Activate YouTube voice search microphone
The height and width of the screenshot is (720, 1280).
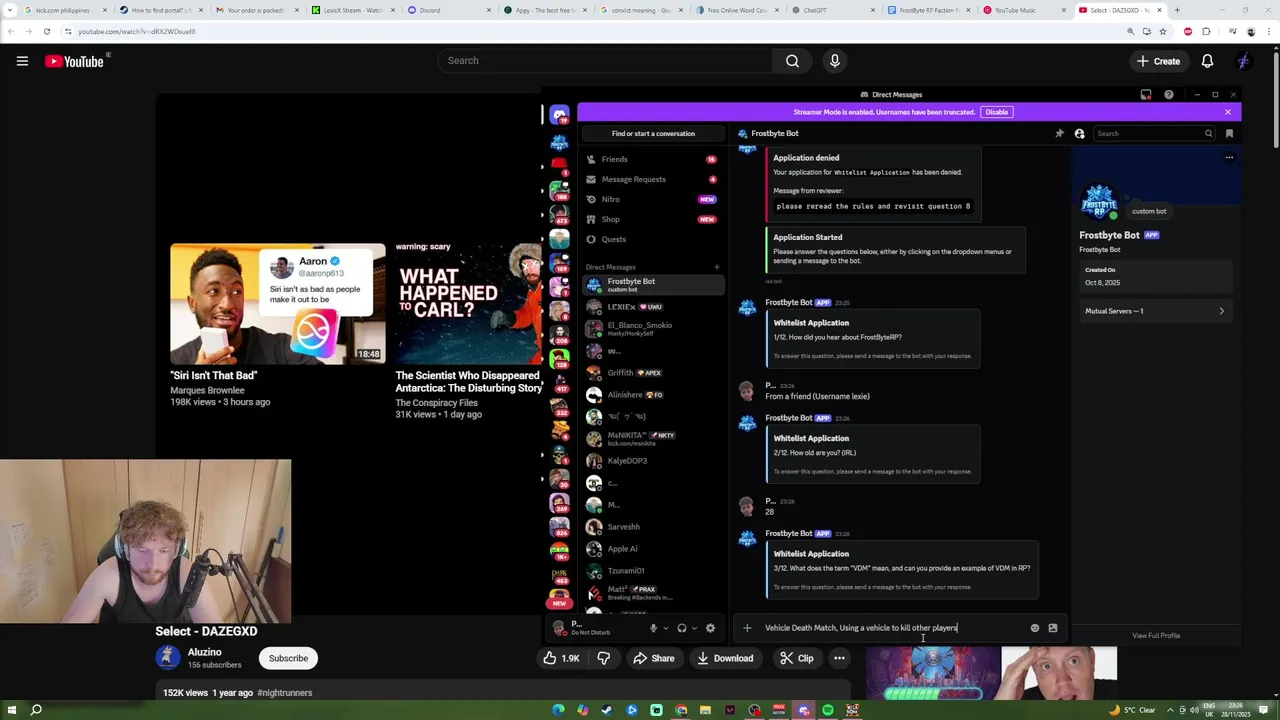click(x=835, y=61)
